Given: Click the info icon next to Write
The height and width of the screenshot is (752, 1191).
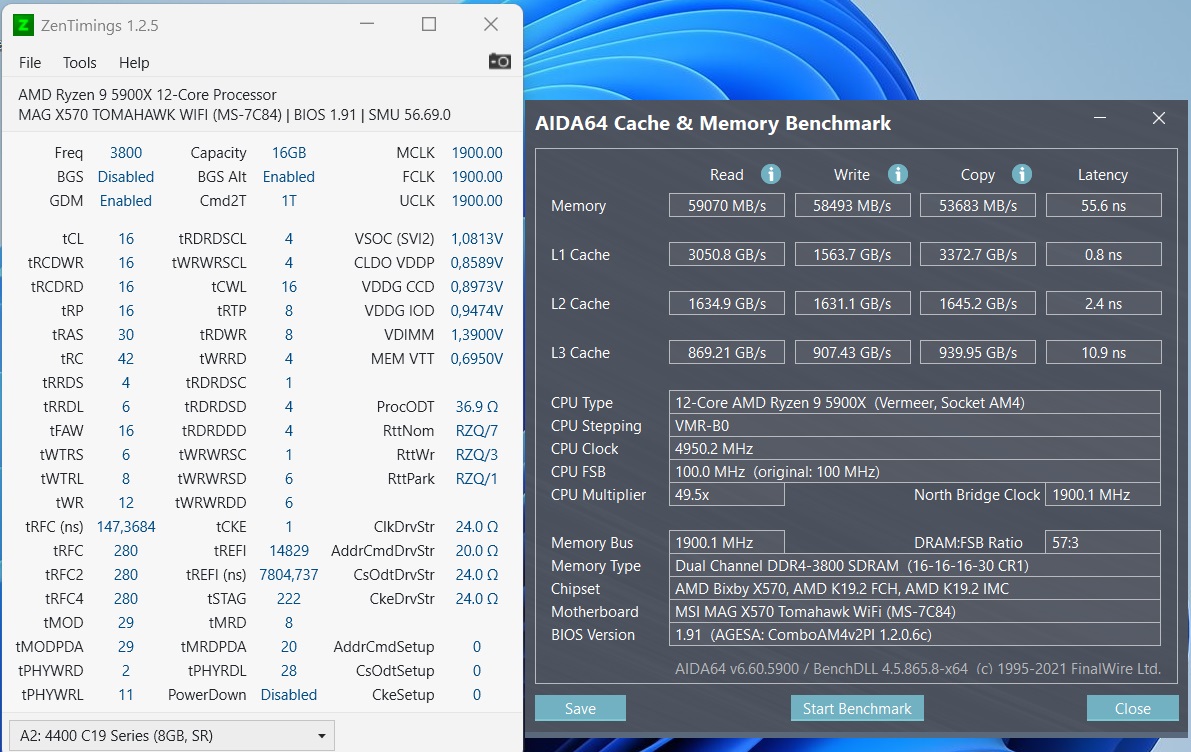Looking at the screenshot, I should tap(897, 174).
